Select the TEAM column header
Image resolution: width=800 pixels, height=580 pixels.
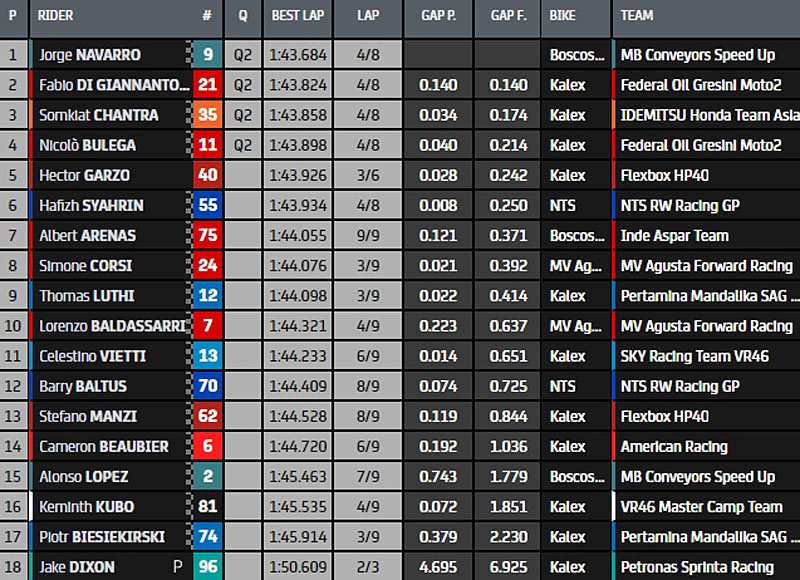[x=637, y=16]
